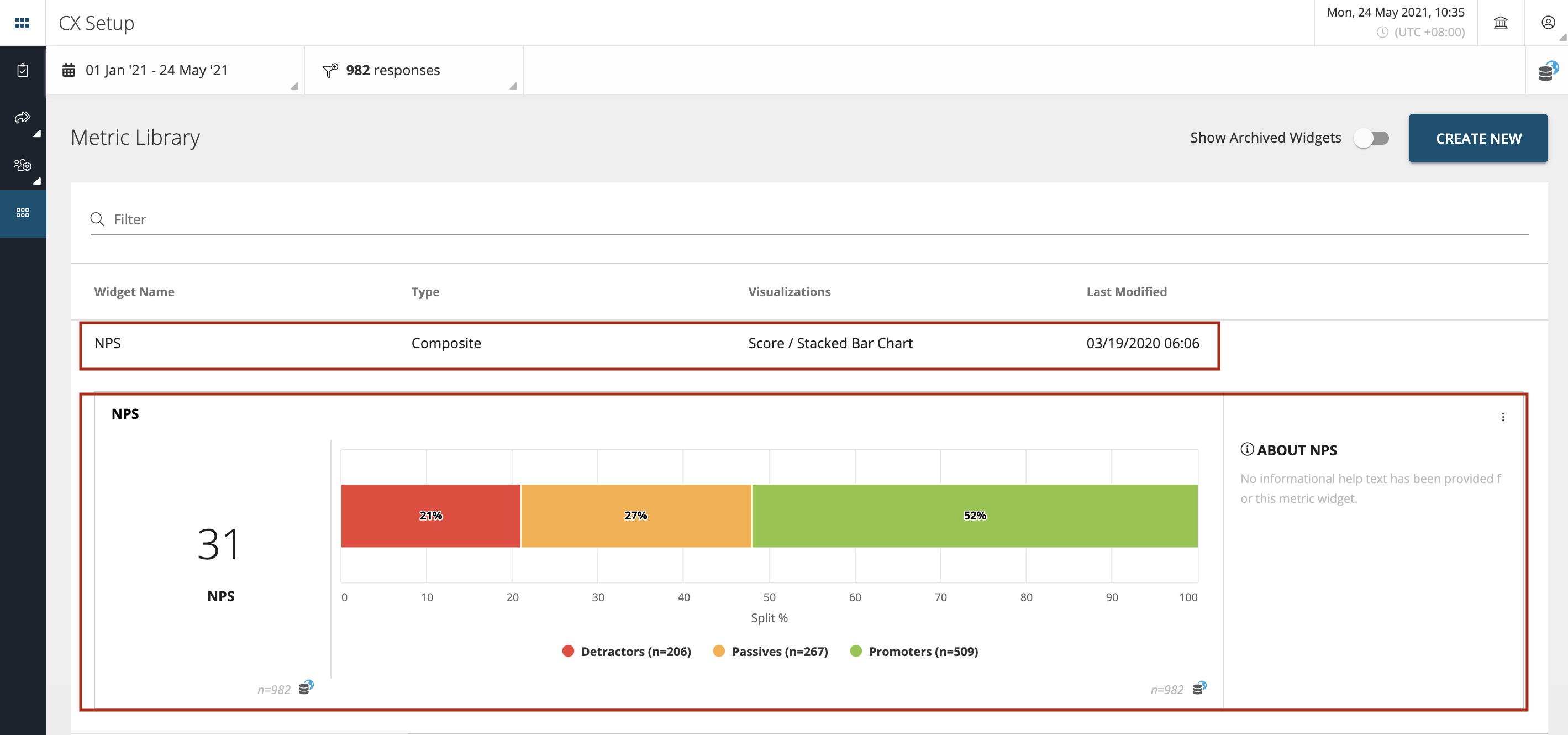Click the 03/19/2020 06:06 date cell
This screenshot has height=735, width=1568.
click(x=1143, y=343)
